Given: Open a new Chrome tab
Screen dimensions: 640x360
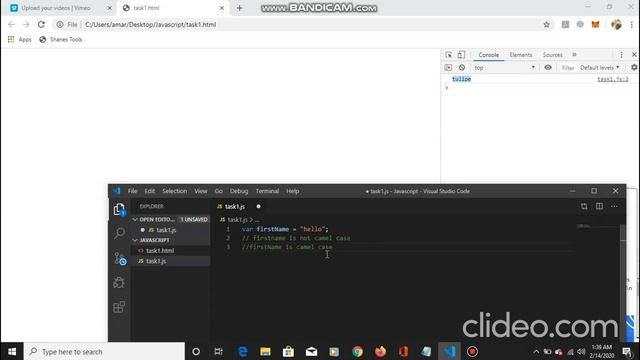Looking at the screenshot, I should point(240,8).
